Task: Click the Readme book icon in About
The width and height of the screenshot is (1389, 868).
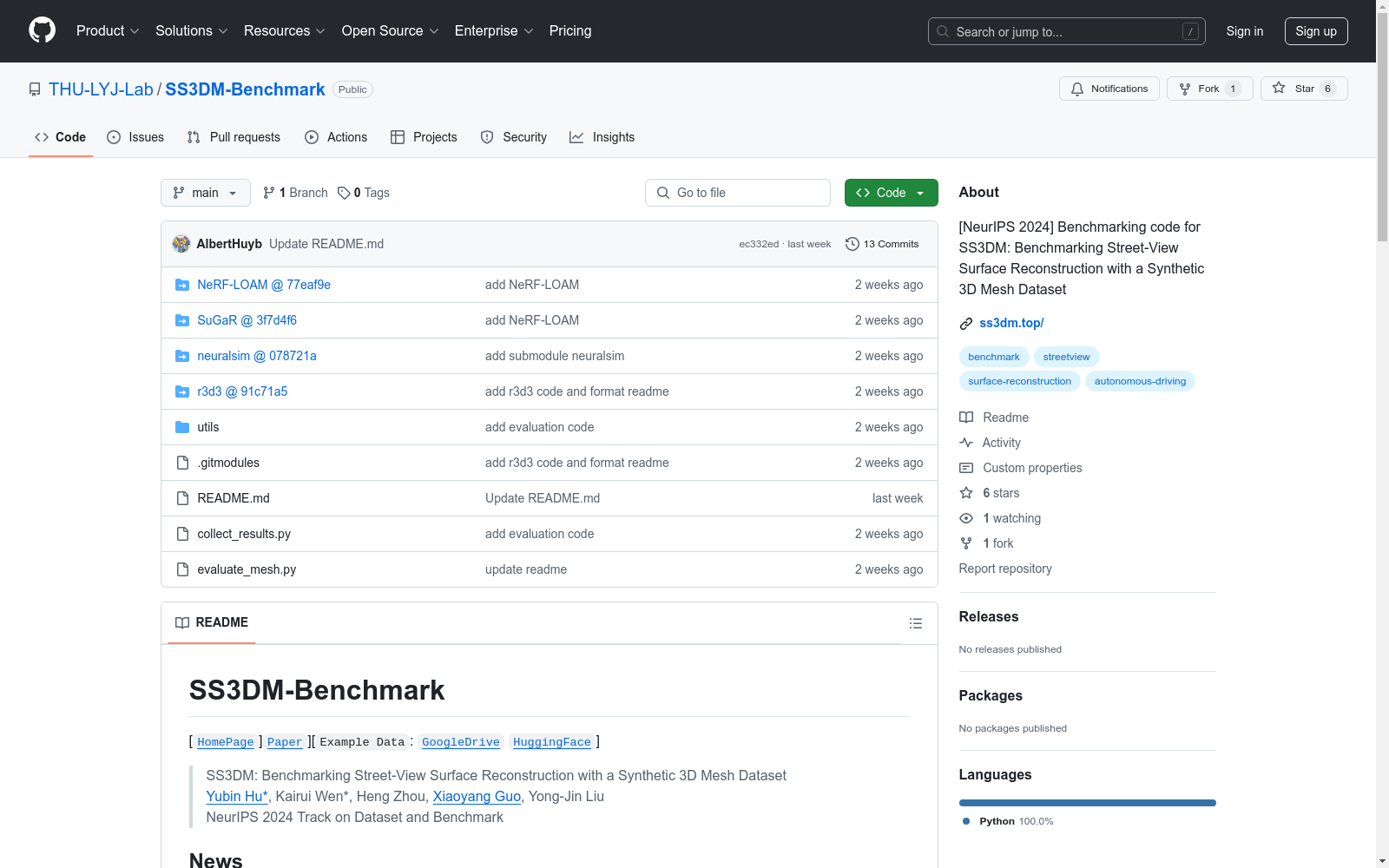Action: point(966,418)
